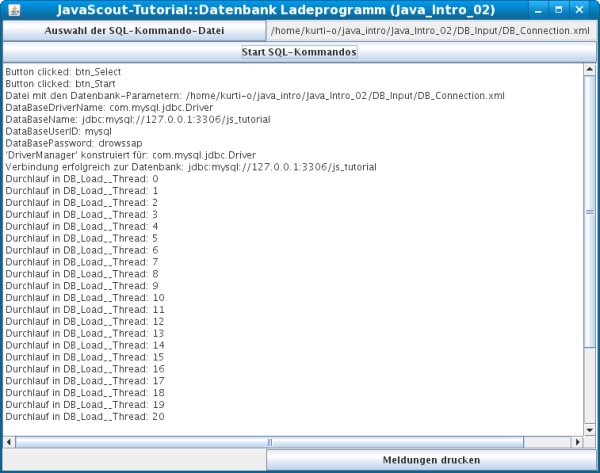The height and width of the screenshot is (473, 600).
Task: Click the 'Meldungen drucken' button
Action: pos(431,460)
